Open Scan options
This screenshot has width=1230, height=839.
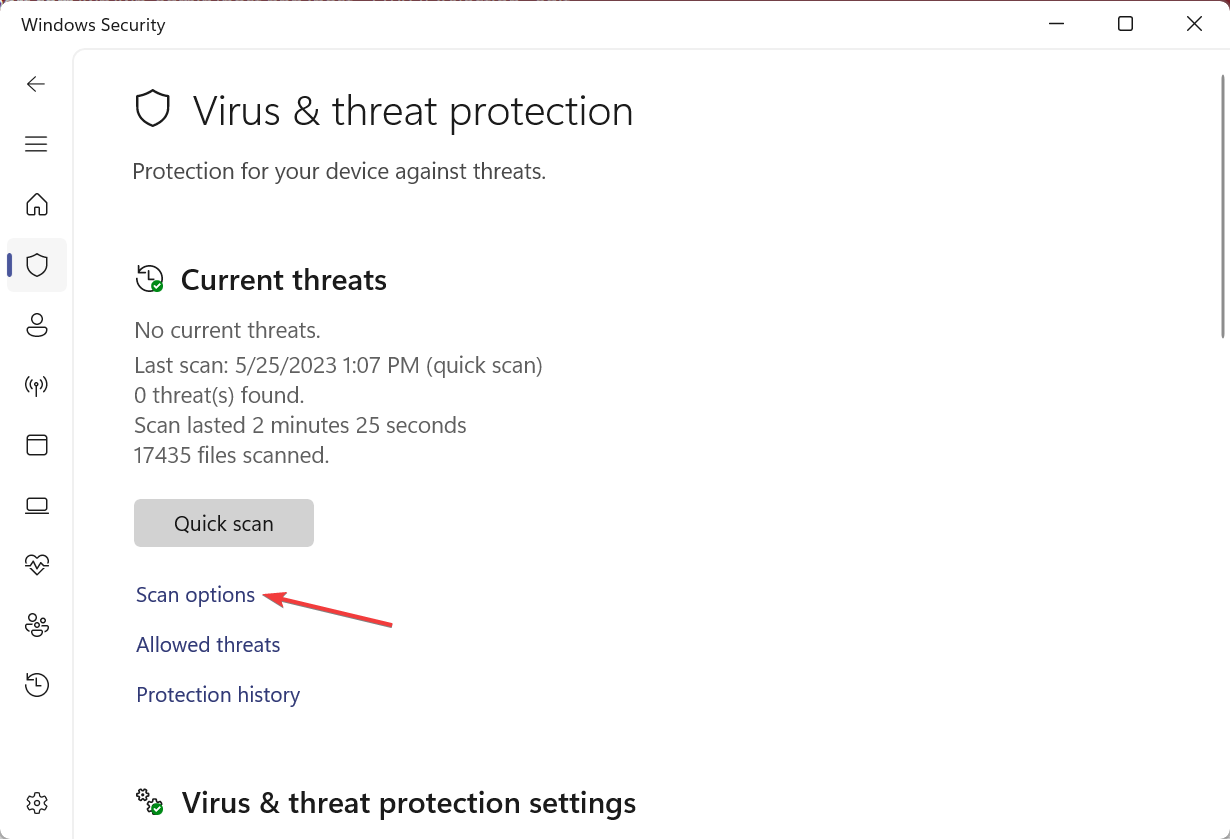pyautogui.click(x=195, y=594)
